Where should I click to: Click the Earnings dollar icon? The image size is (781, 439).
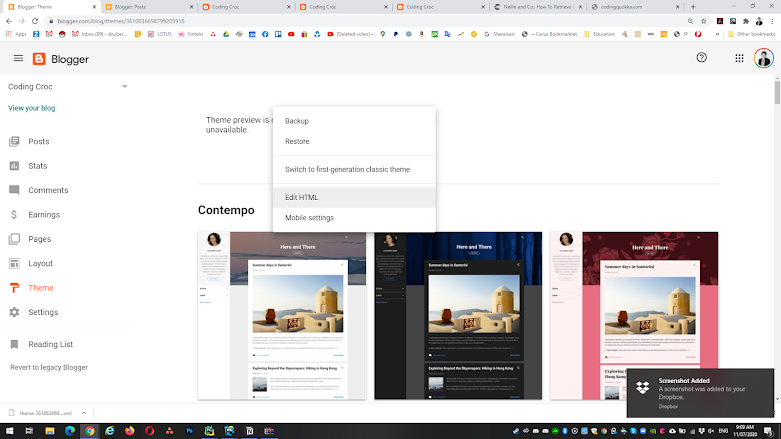14,215
